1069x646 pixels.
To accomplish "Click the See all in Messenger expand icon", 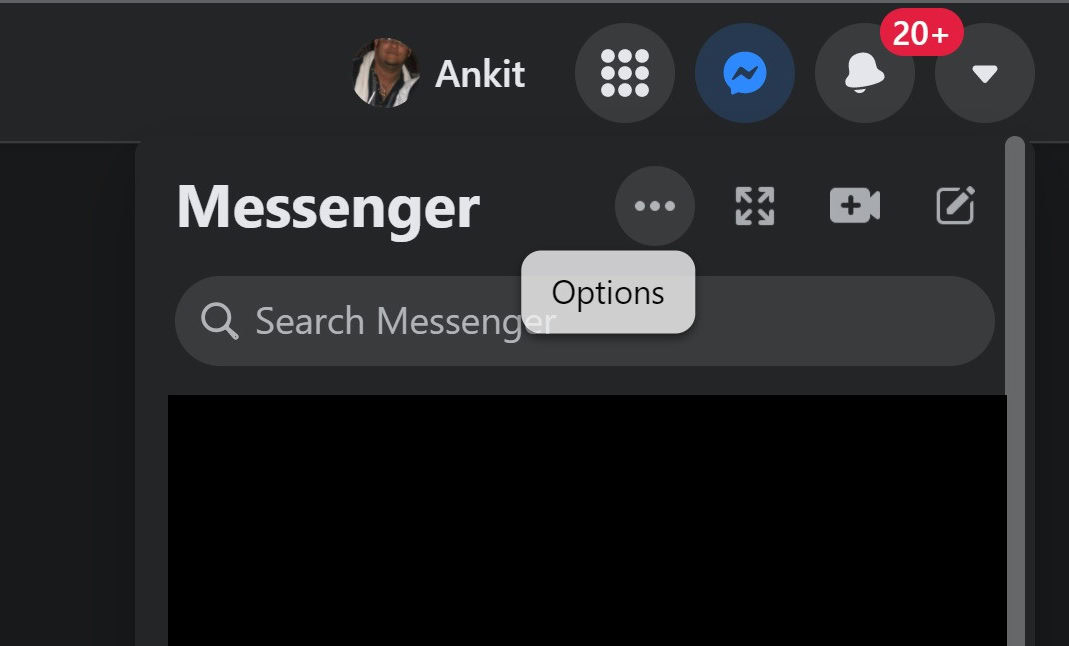I will [x=755, y=206].
